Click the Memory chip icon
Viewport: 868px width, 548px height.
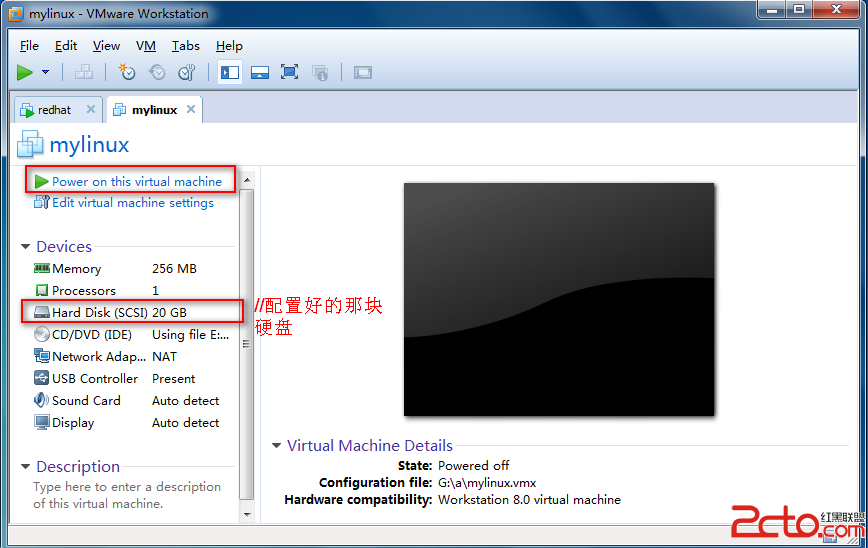42,268
